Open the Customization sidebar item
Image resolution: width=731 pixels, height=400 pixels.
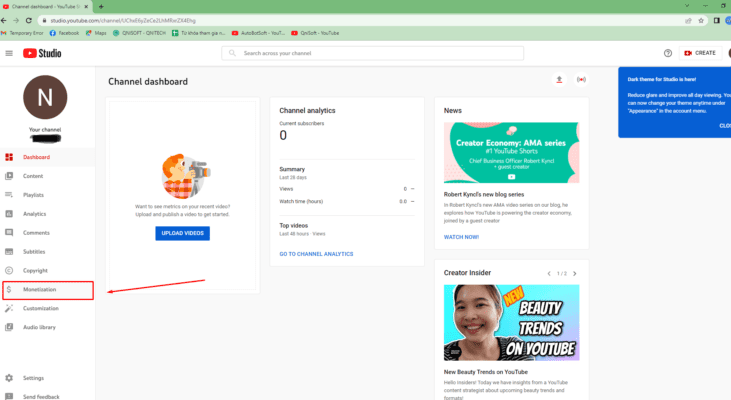point(48,309)
